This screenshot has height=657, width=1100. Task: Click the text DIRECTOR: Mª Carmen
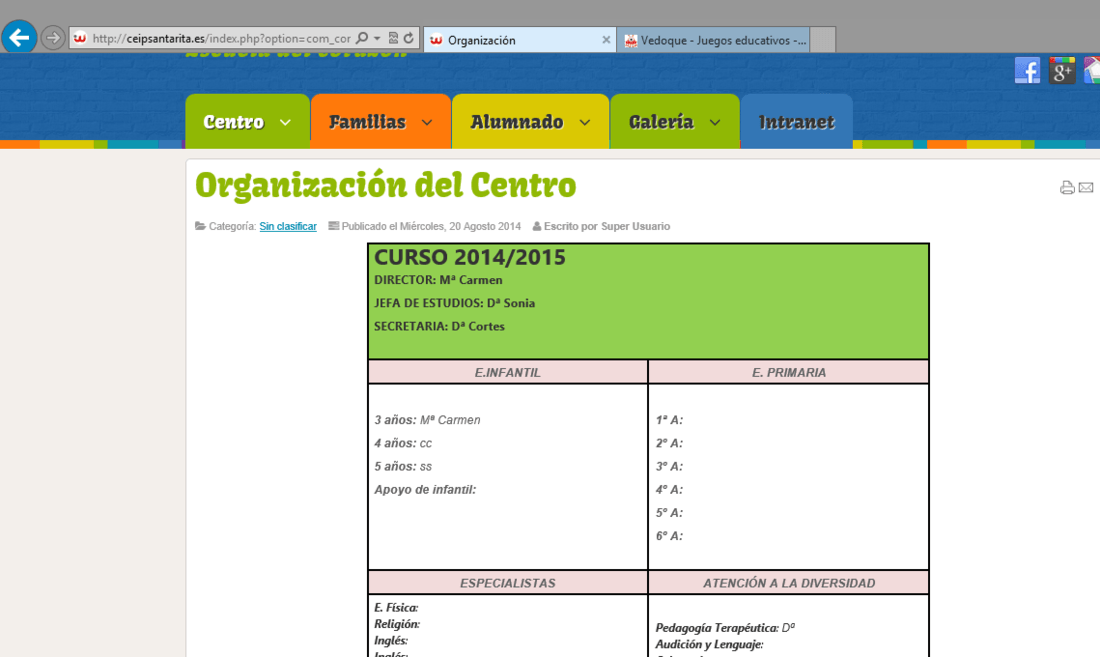[x=438, y=280]
